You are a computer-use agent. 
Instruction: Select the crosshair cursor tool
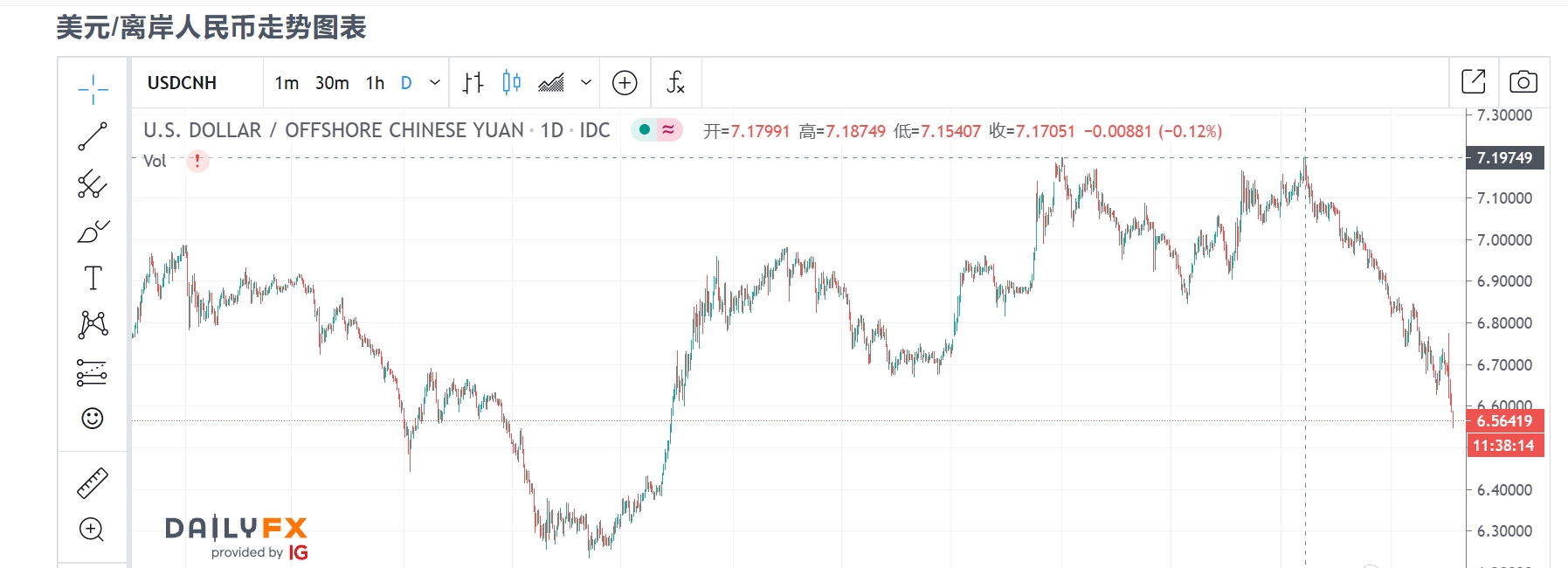(93, 88)
